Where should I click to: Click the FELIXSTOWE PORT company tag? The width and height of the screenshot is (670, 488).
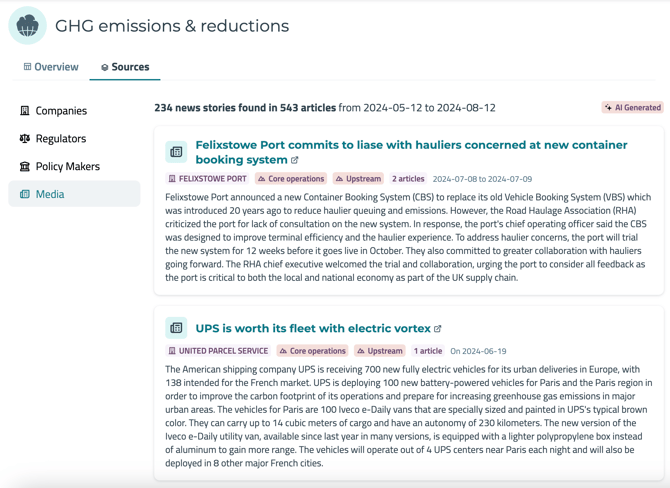[x=207, y=179]
